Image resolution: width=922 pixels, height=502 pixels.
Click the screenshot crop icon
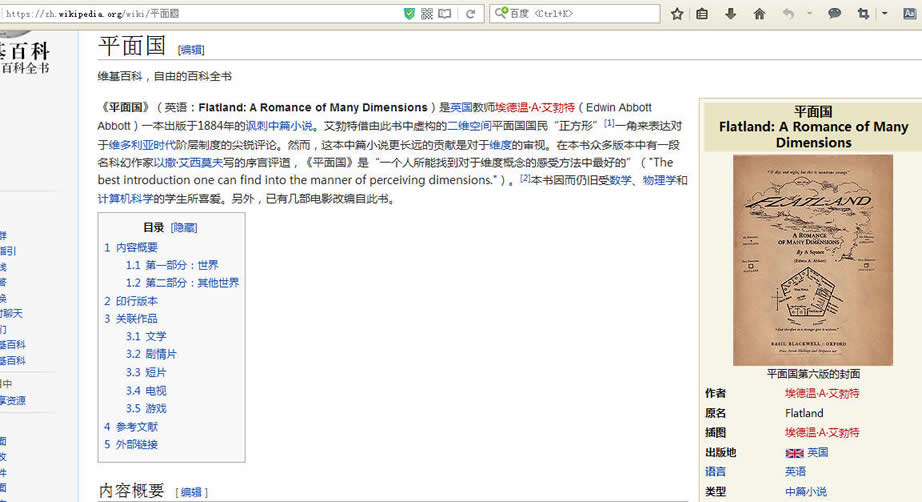pyautogui.click(x=863, y=14)
